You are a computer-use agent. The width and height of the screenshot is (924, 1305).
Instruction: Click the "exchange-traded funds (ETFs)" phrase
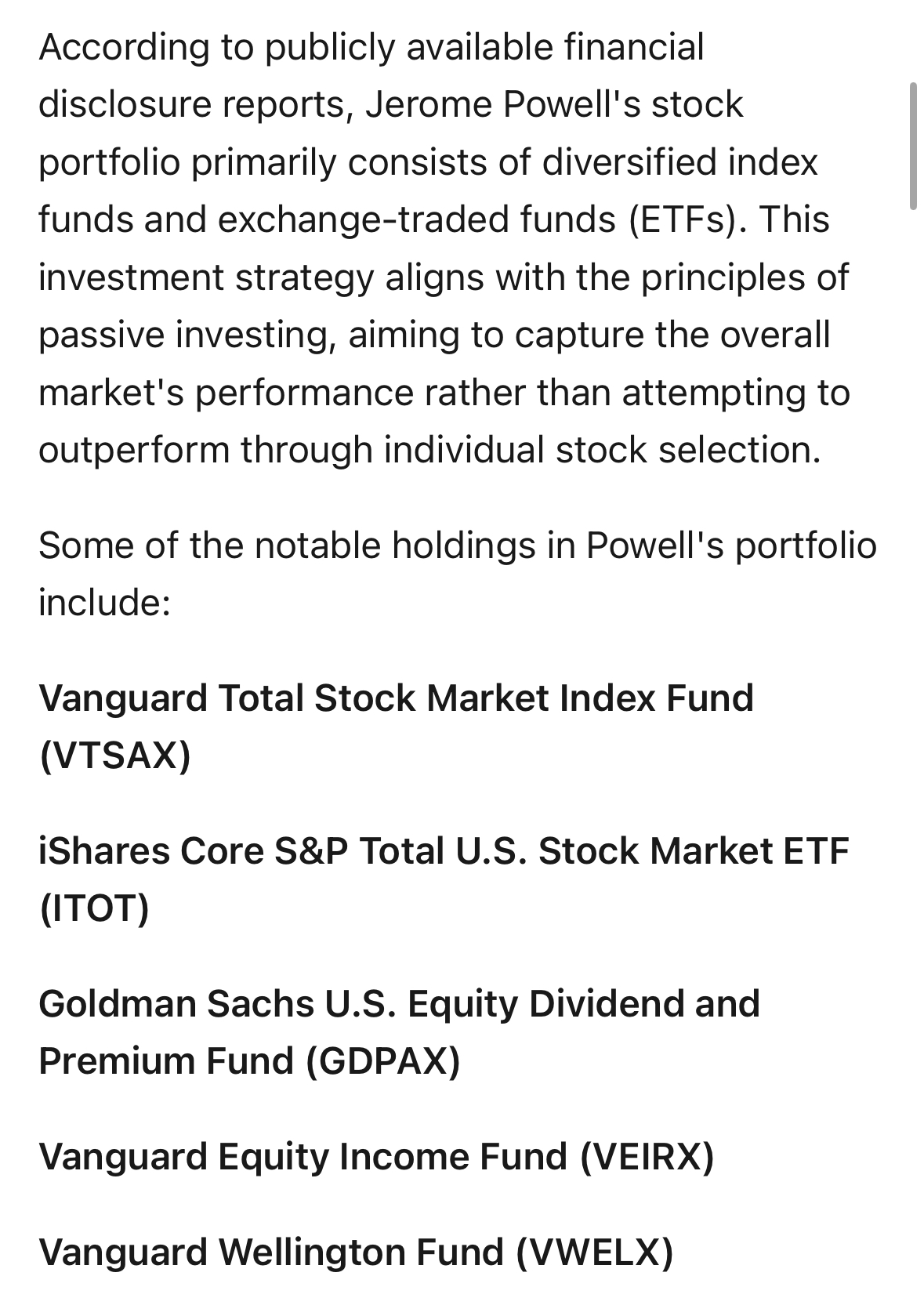tap(477, 219)
